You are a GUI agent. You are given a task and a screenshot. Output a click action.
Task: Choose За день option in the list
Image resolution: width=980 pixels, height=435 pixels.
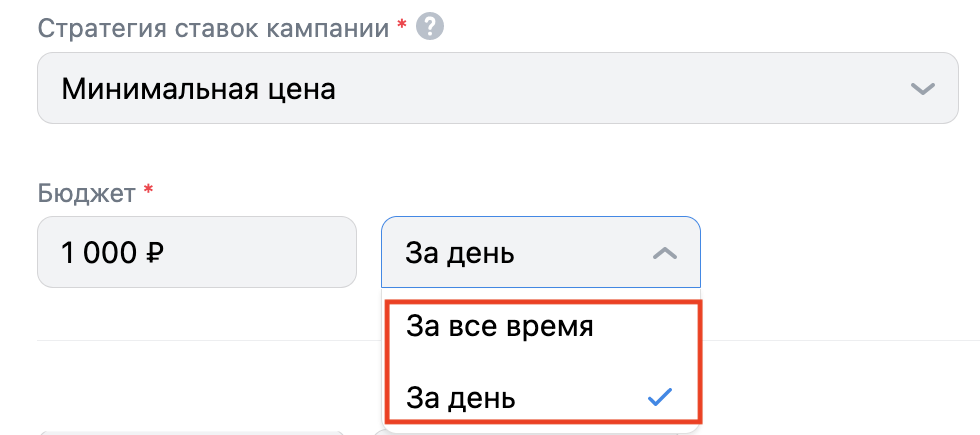point(462,398)
